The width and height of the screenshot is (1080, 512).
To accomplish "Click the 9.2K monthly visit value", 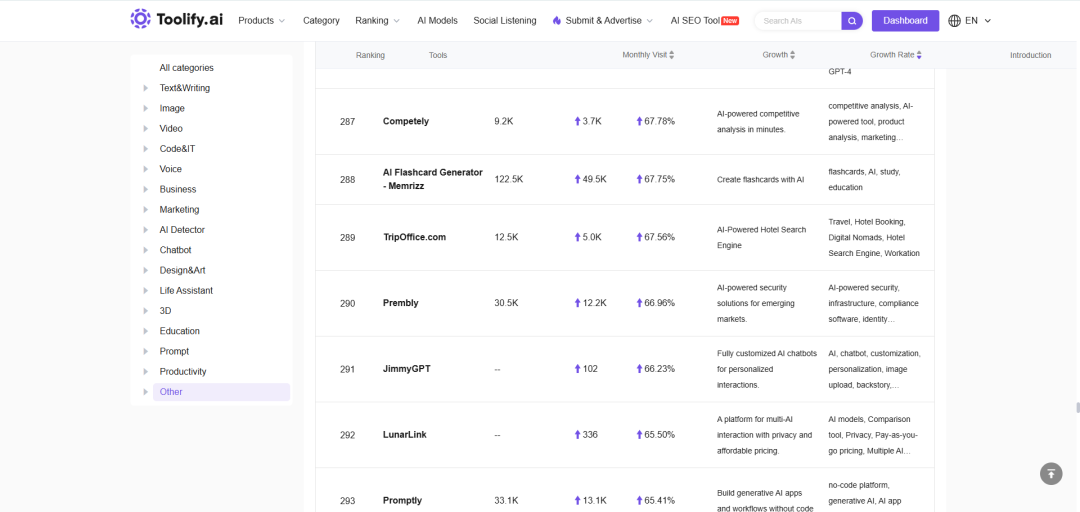I will coord(504,121).
